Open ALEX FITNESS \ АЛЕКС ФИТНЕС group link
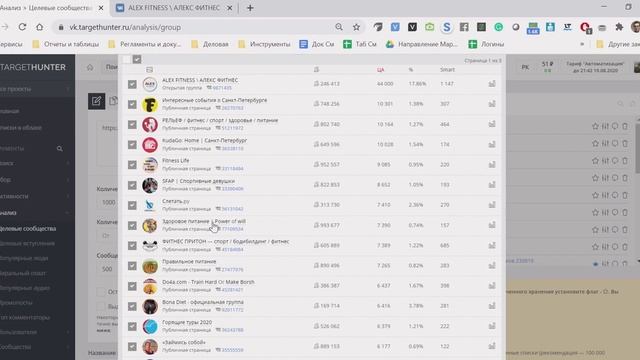 coord(200,80)
